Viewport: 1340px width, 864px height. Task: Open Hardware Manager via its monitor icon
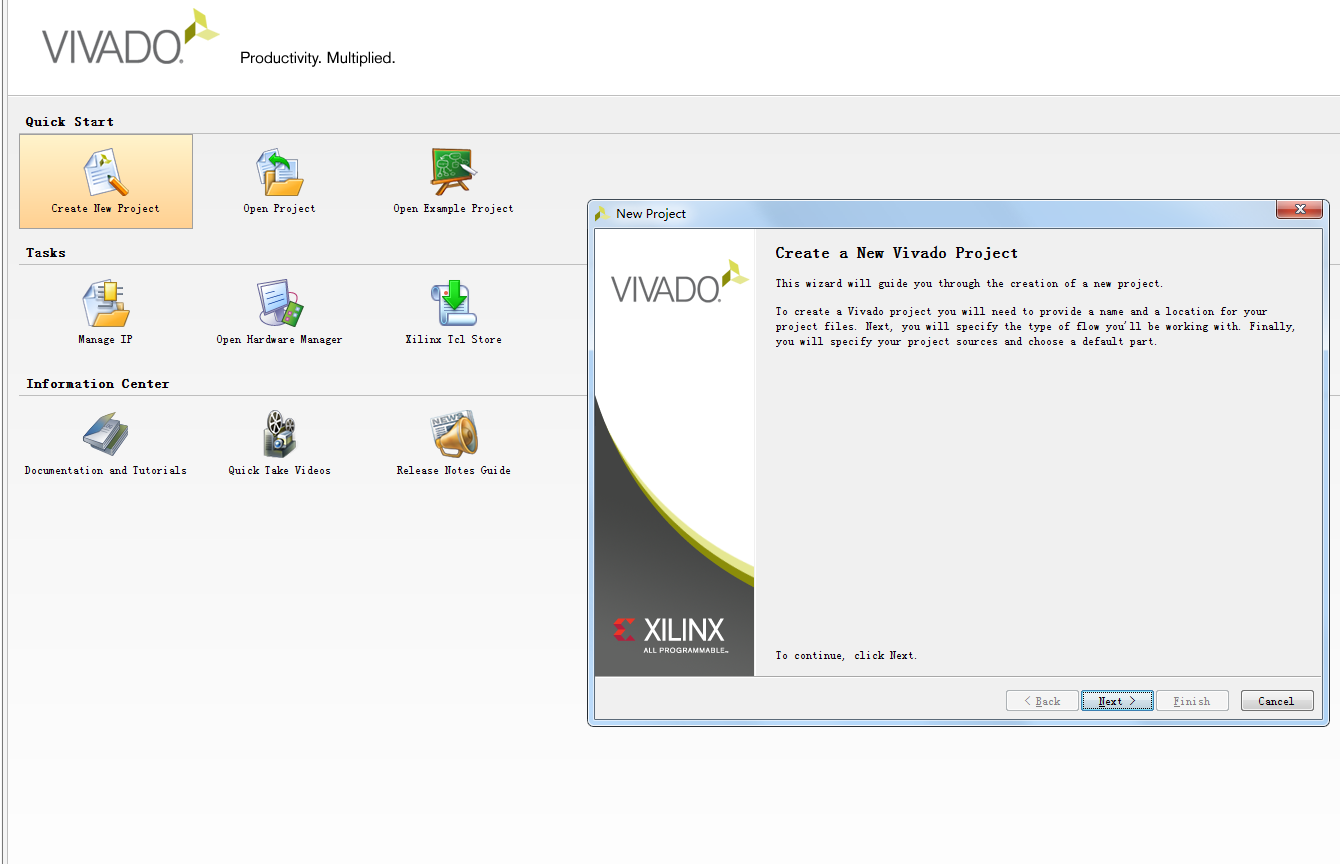279,303
